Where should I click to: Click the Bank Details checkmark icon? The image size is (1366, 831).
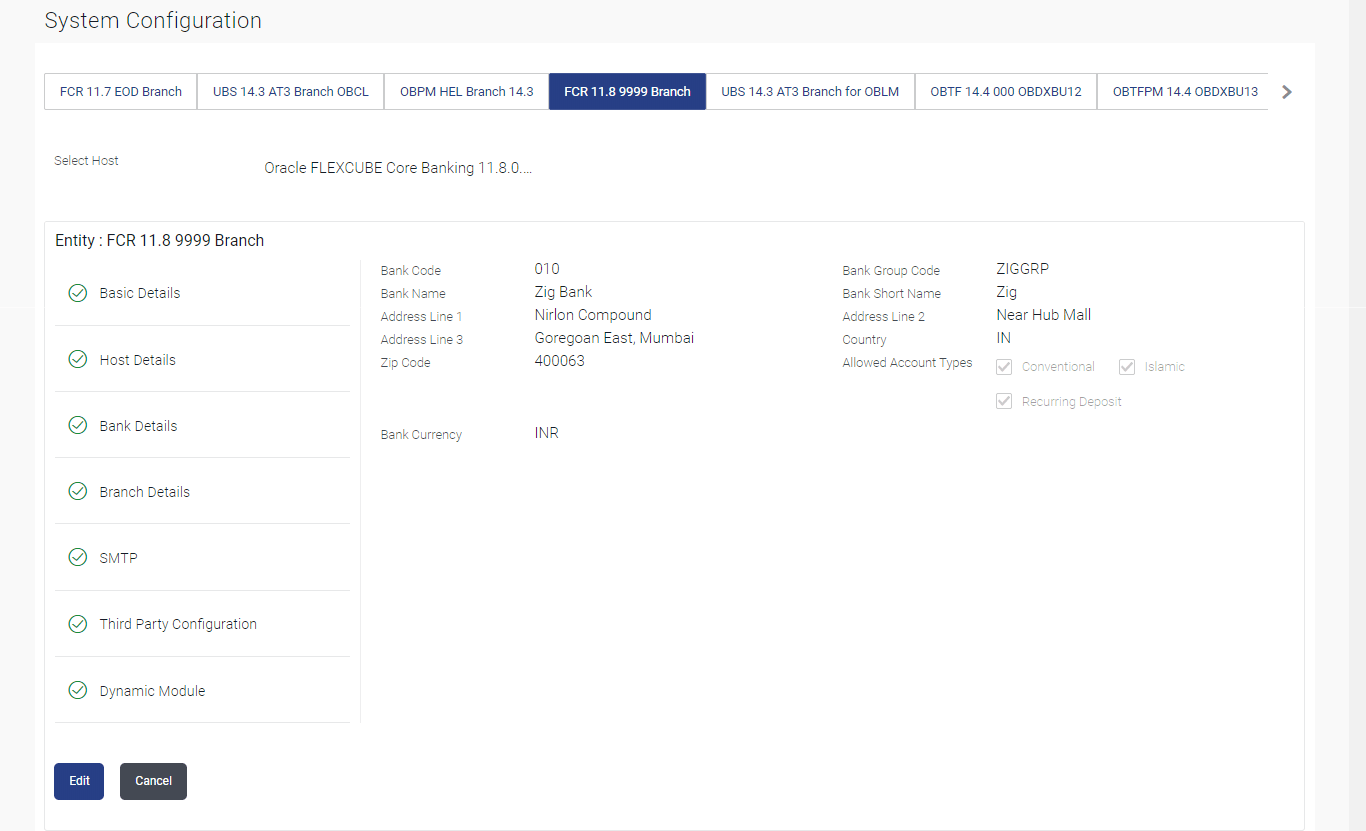pyautogui.click(x=77, y=425)
